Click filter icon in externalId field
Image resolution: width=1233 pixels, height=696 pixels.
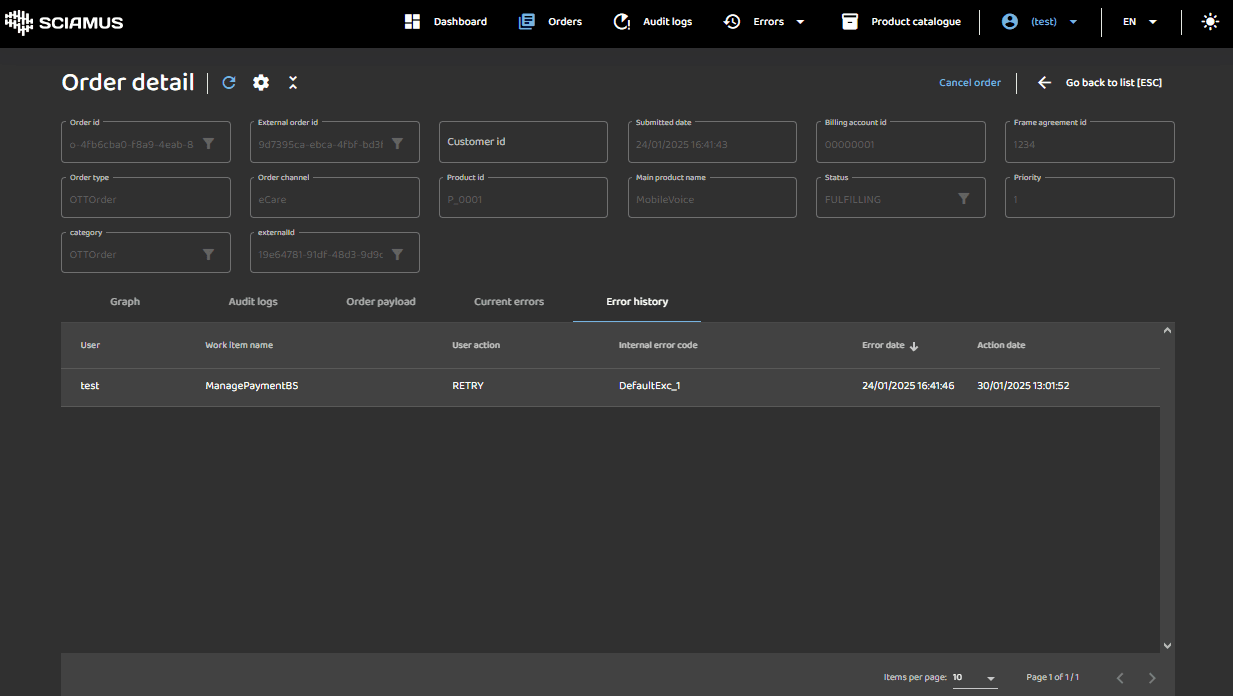[x=397, y=255]
